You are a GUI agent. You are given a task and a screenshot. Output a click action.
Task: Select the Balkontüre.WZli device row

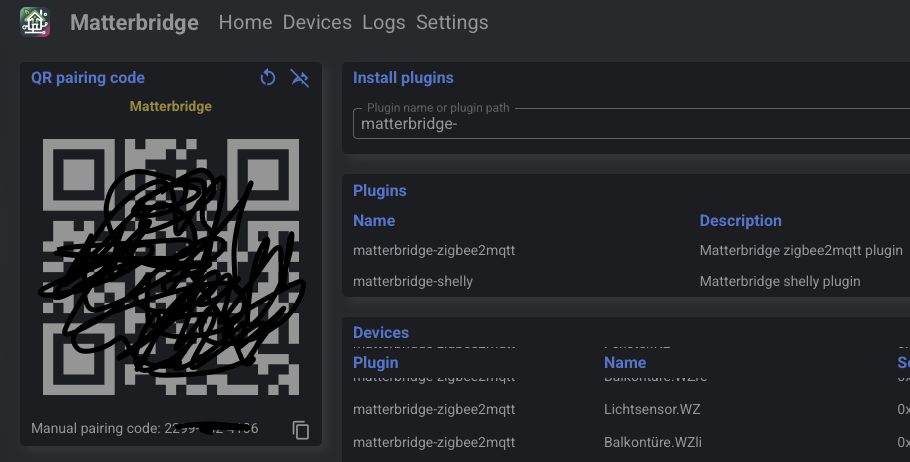click(x=653, y=441)
